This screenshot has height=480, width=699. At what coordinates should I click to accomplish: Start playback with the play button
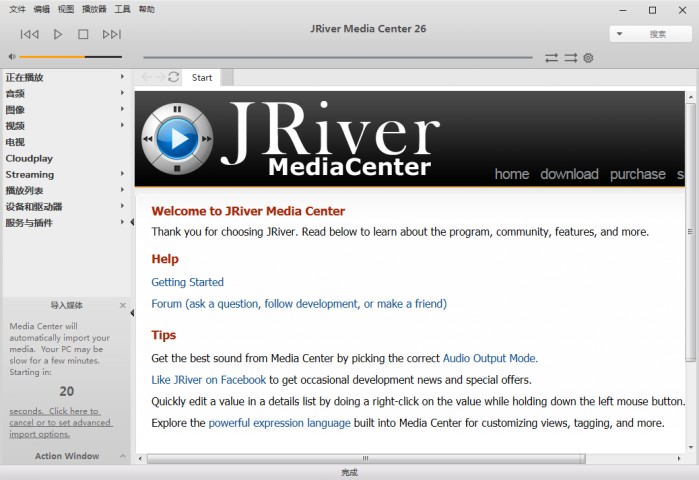(58, 34)
